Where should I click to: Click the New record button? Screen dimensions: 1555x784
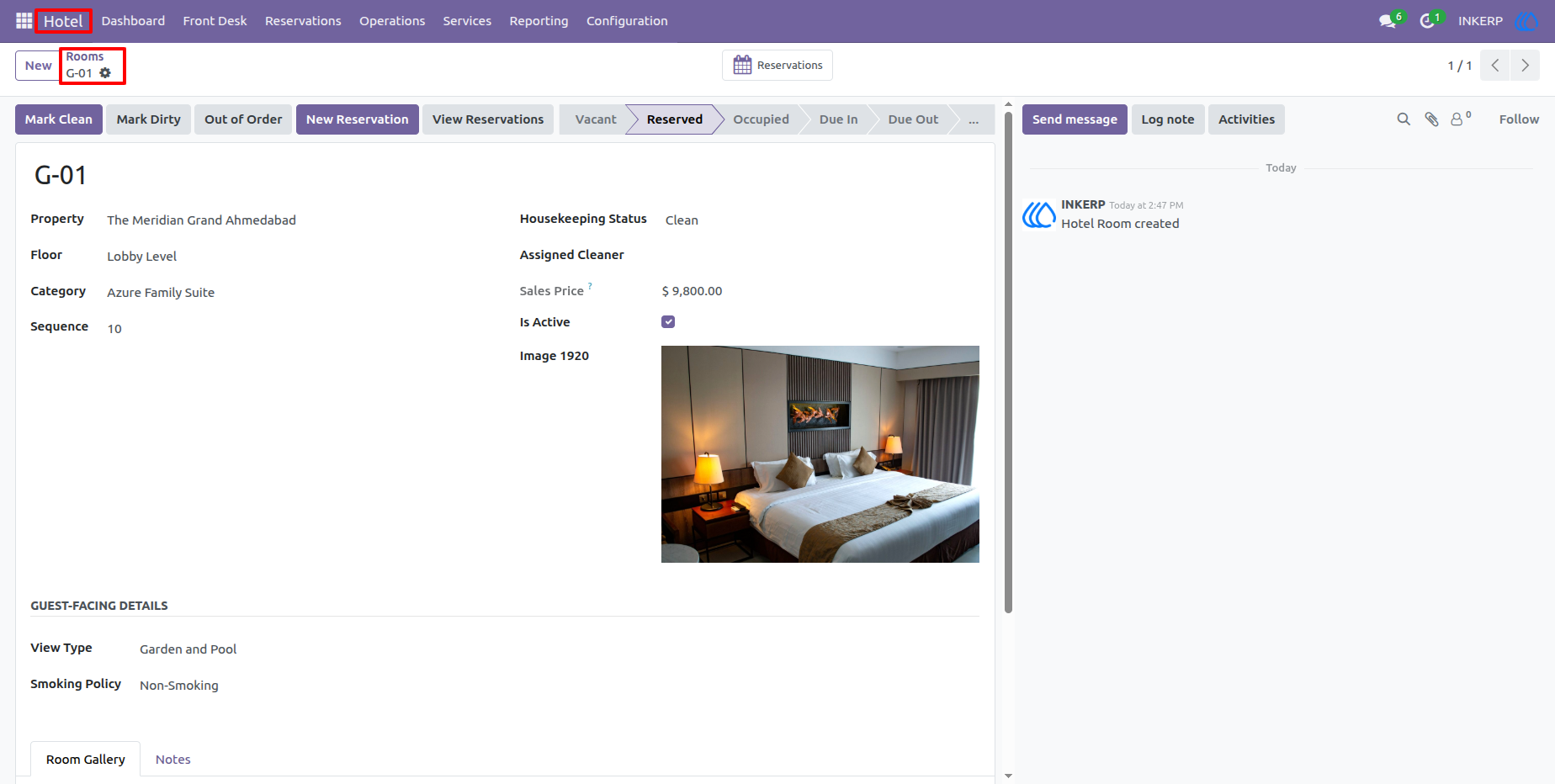(38, 66)
